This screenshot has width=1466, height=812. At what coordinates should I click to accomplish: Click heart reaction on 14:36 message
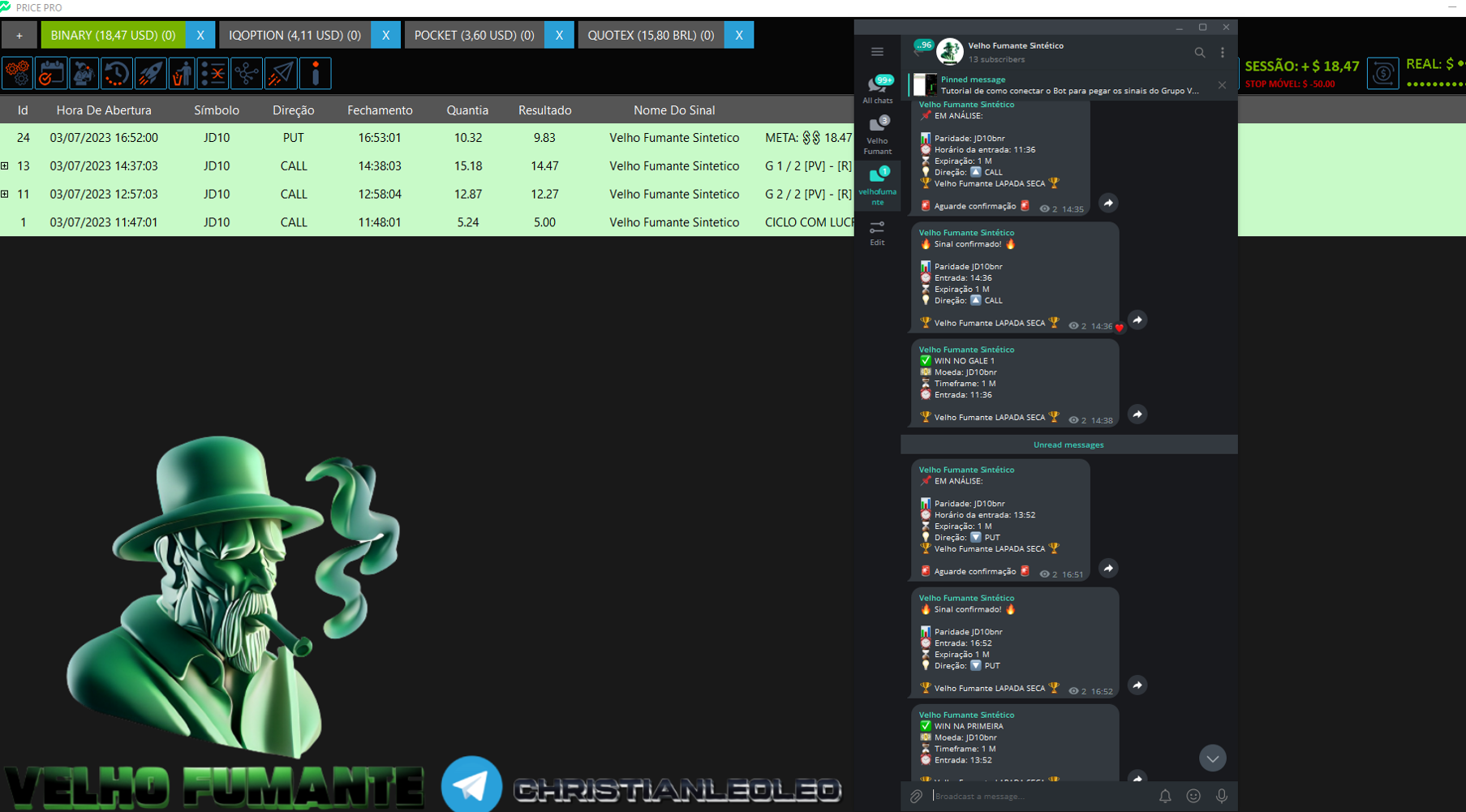pyautogui.click(x=1120, y=328)
